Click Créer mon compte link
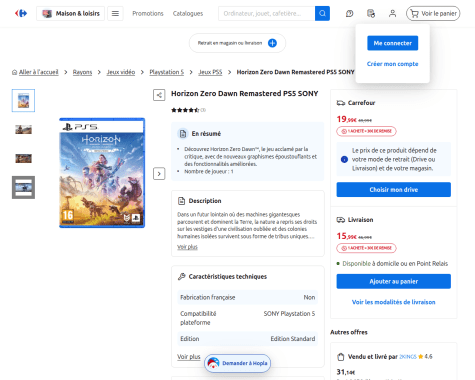Screen dimensions: 475x380 392,64
